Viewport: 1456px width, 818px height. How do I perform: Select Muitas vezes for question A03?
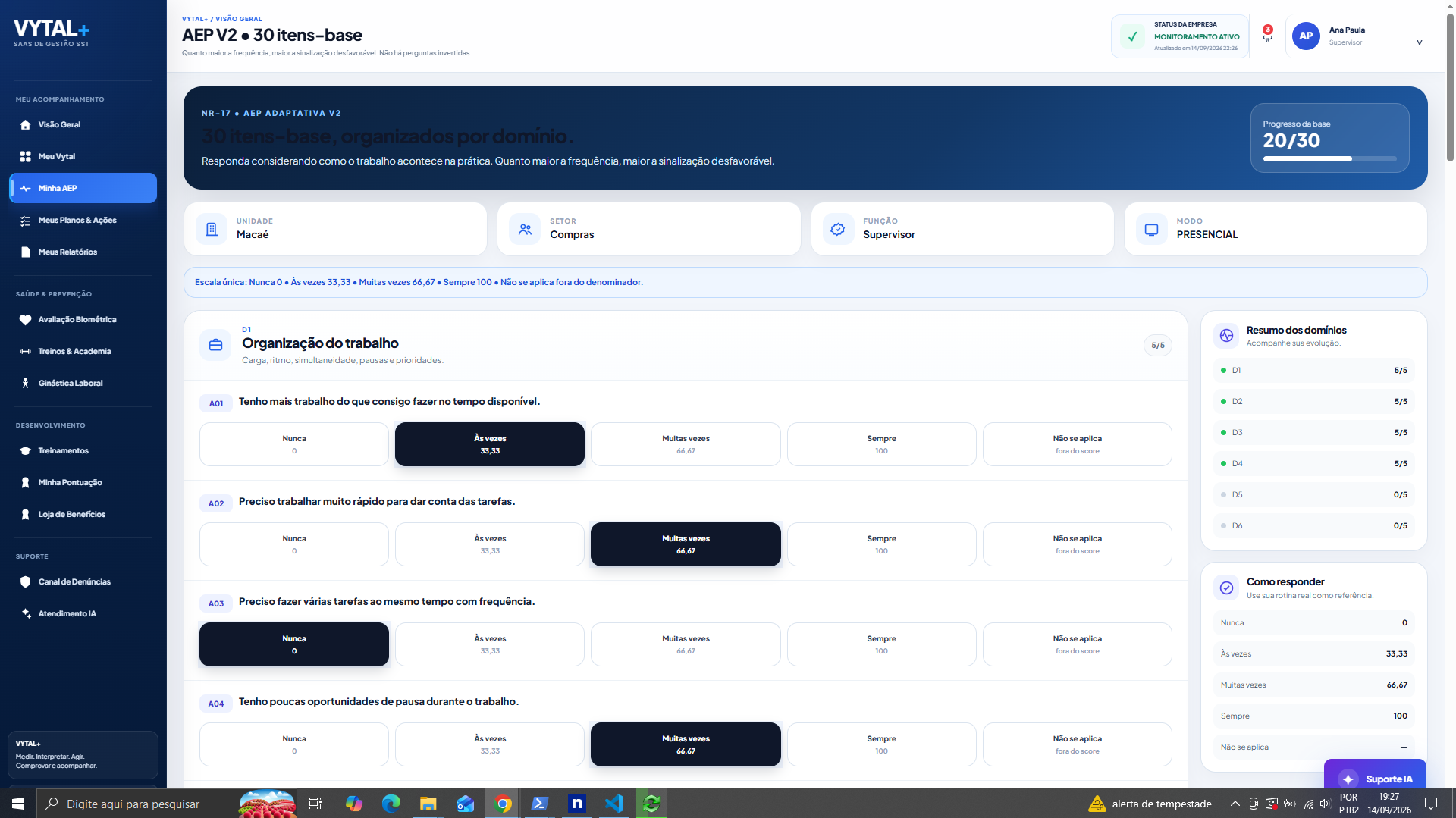click(686, 644)
